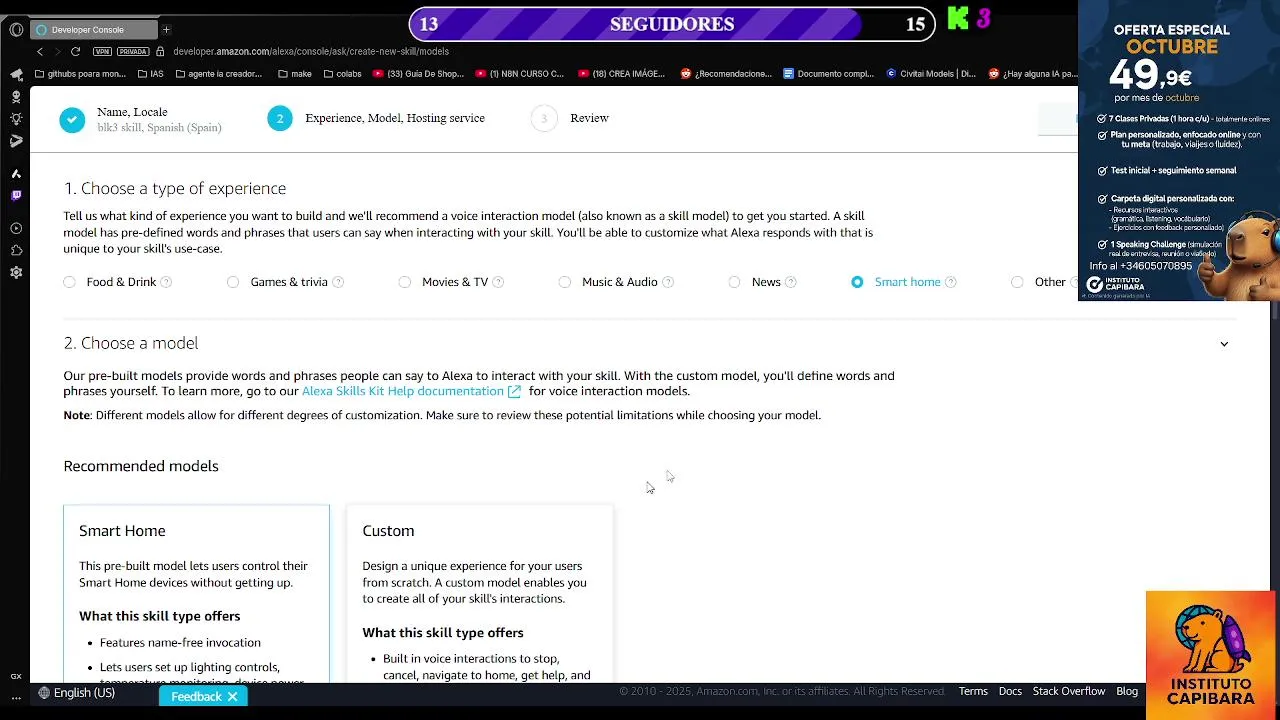Open the Terms footer link

click(973, 691)
